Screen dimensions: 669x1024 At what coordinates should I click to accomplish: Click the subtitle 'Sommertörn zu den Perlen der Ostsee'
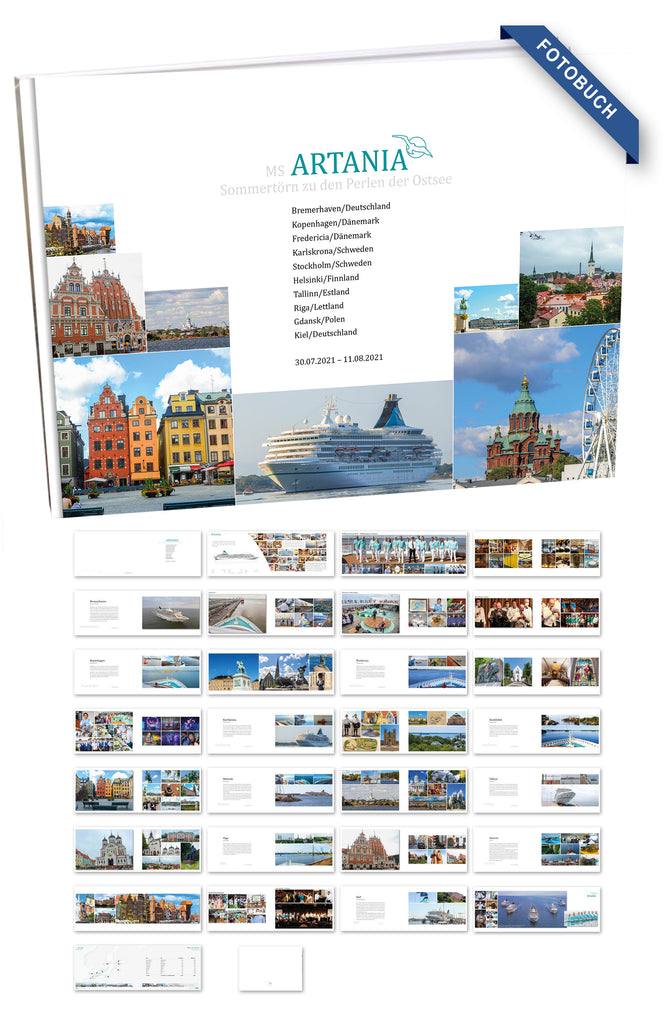pyautogui.click(x=336, y=185)
